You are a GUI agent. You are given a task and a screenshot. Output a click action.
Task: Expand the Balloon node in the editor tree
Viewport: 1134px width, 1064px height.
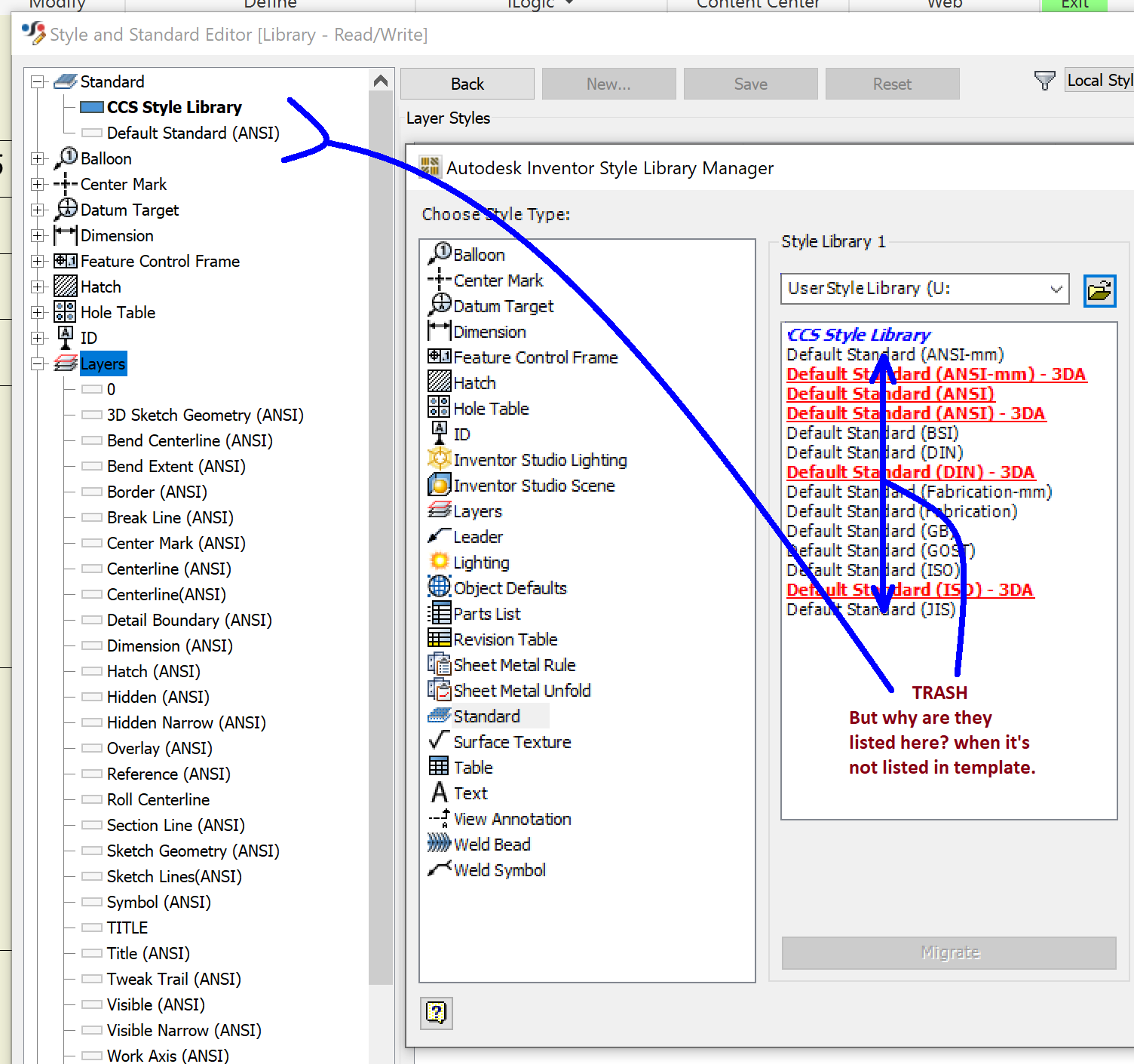pos(38,158)
